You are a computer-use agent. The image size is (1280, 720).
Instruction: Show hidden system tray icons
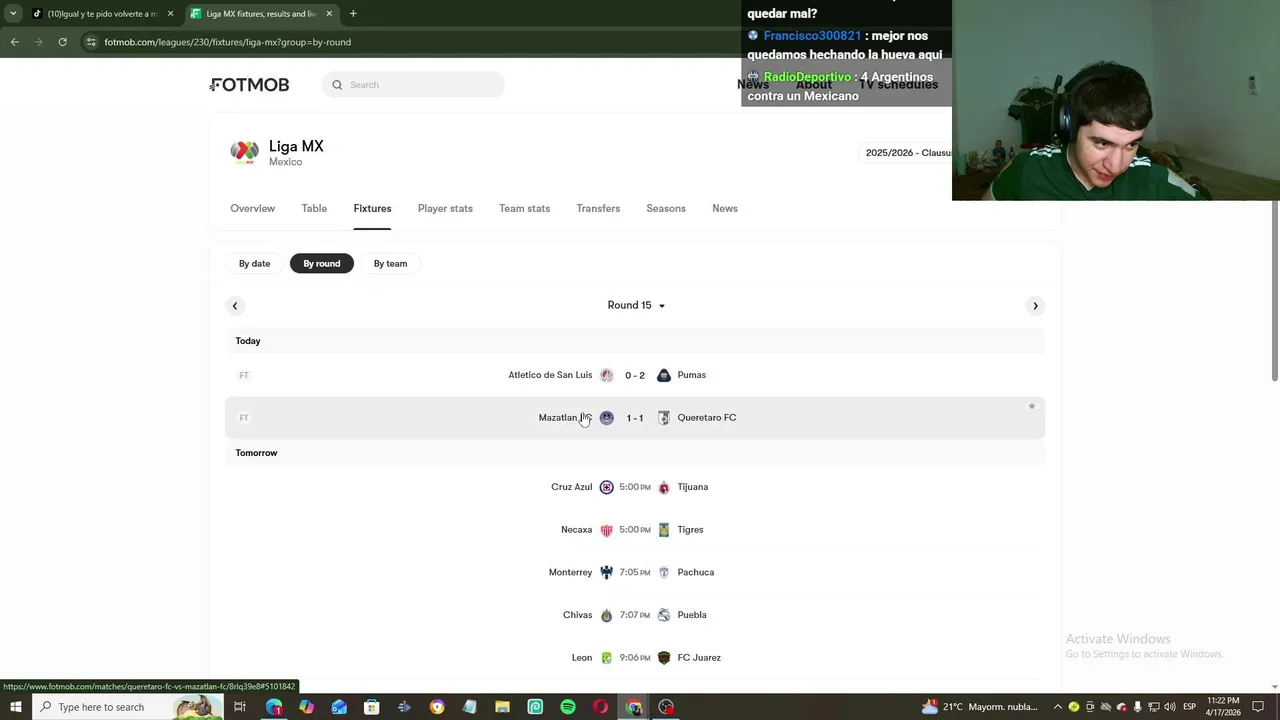[1058, 707]
